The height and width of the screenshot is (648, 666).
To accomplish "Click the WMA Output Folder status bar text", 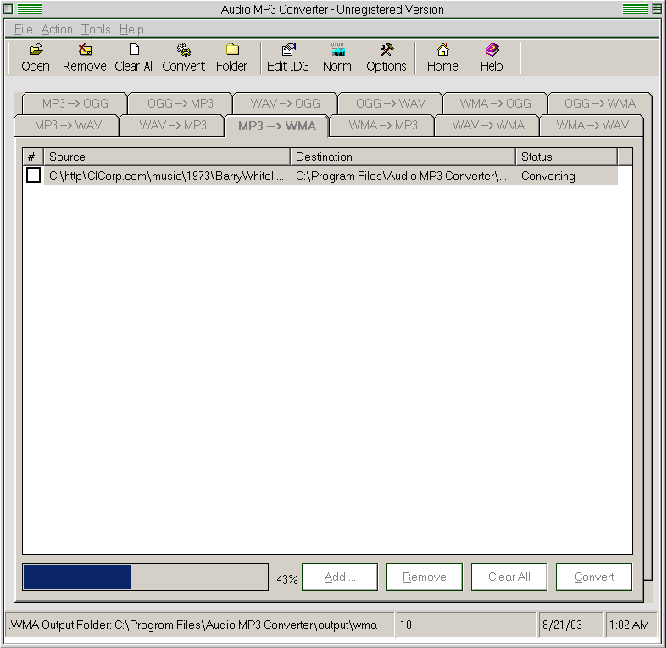I will [x=193, y=625].
